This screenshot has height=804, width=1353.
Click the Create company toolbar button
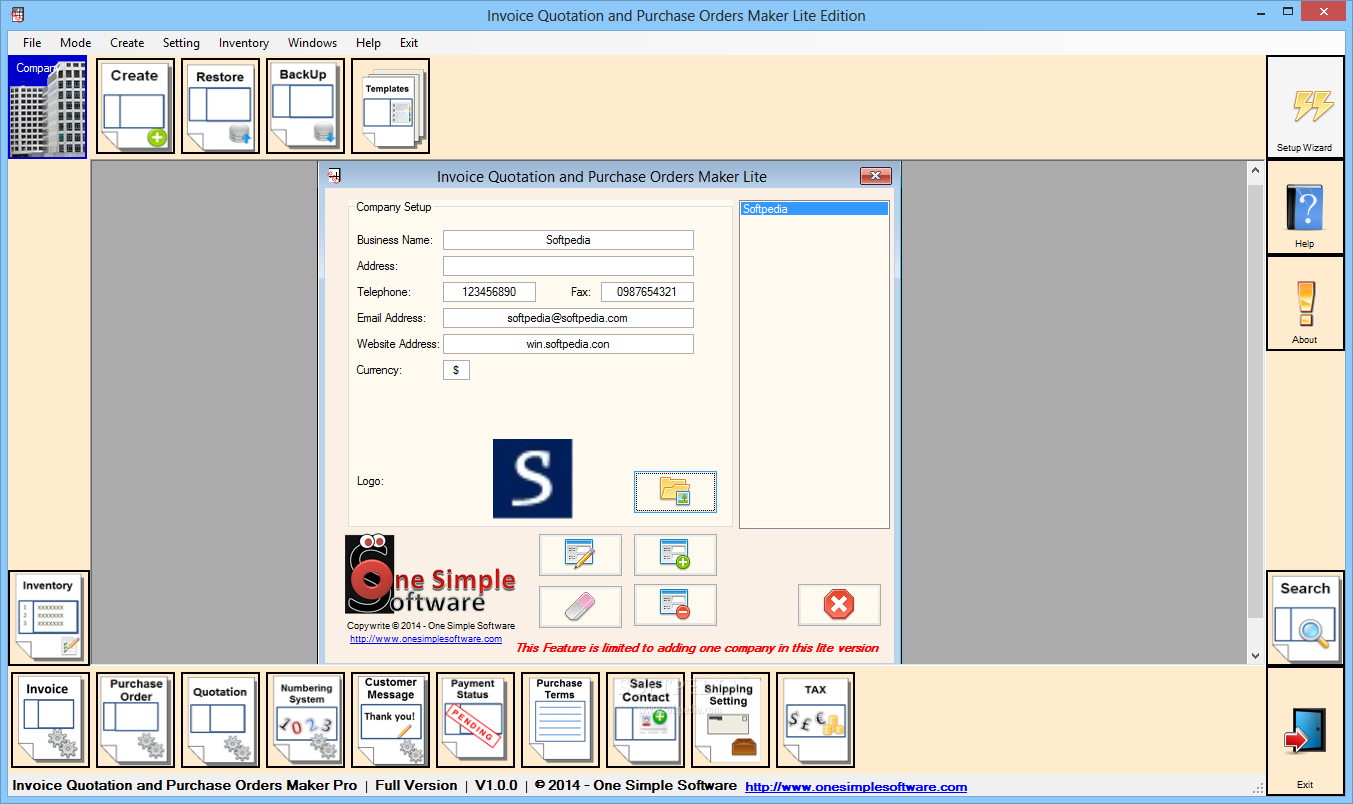[x=135, y=106]
